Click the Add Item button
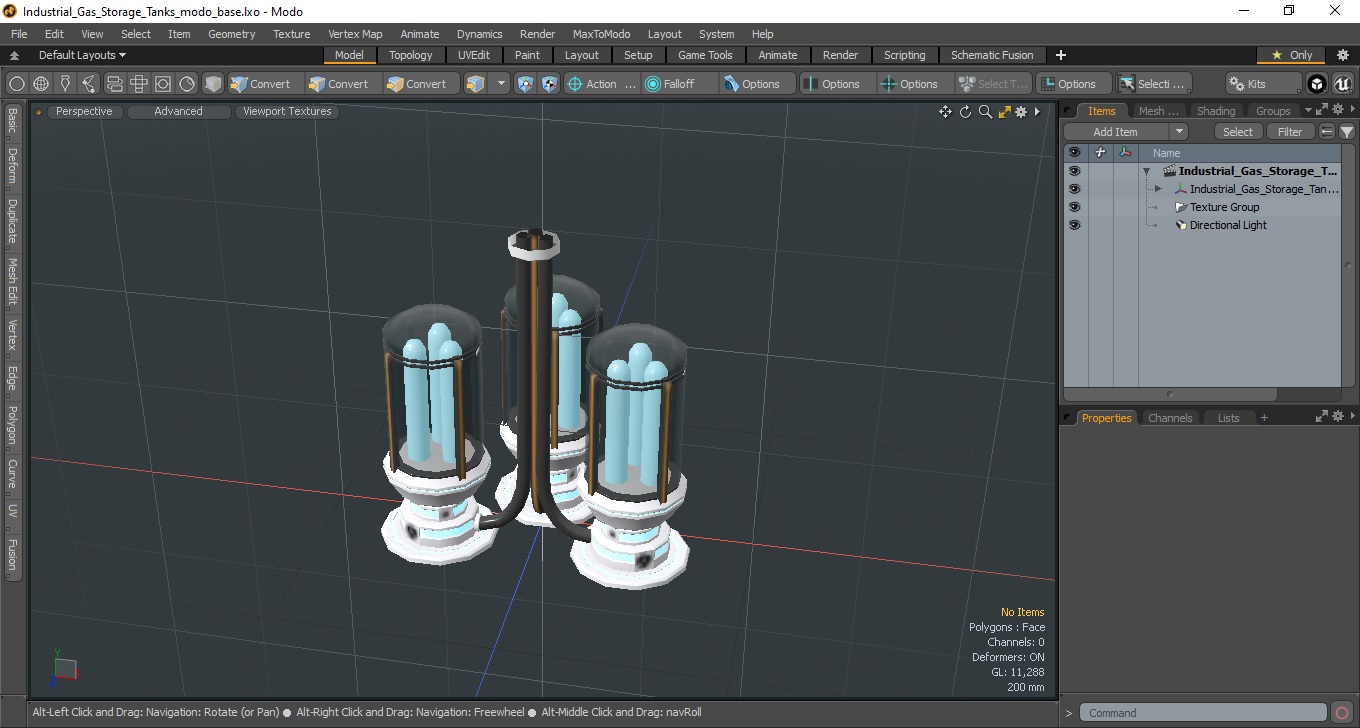The image size is (1360, 728). pos(1116,132)
